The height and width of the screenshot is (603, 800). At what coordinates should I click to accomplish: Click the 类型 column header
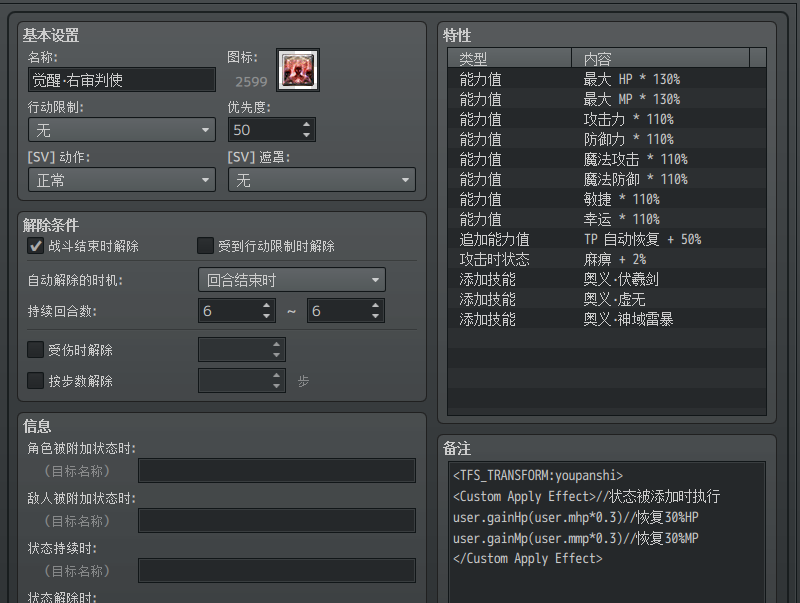[509, 59]
